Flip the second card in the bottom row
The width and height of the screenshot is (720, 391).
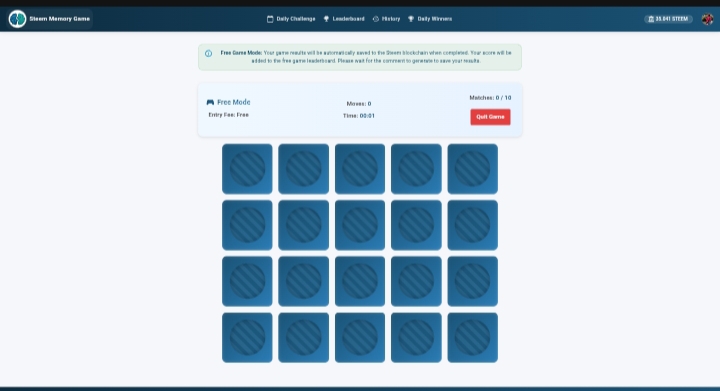(x=304, y=338)
